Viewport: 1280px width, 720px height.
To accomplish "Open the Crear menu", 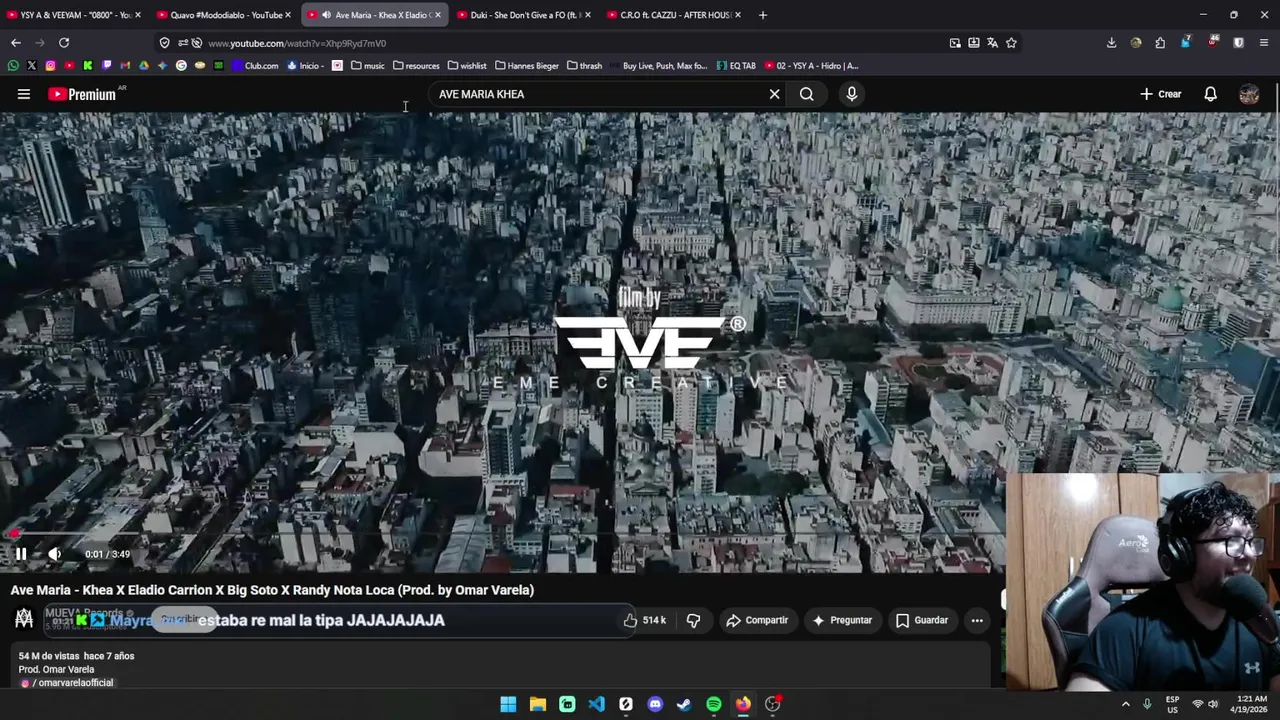I will click(x=1161, y=94).
